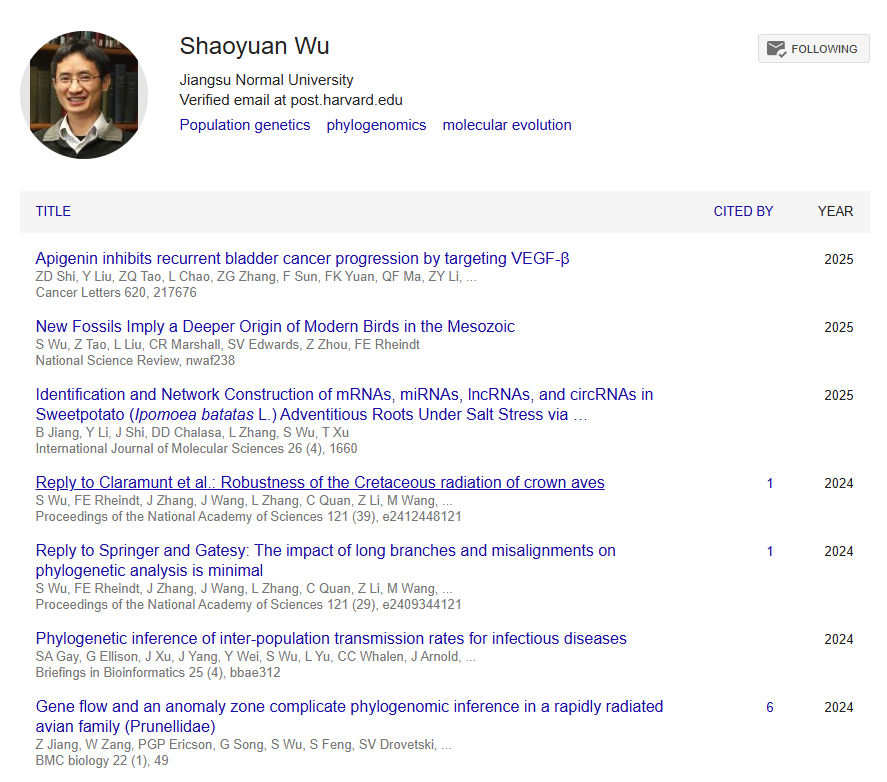The width and height of the screenshot is (887, 782).
Task: Click author list starting ZD Shi, Y Liu
Action: pos(256,277)
